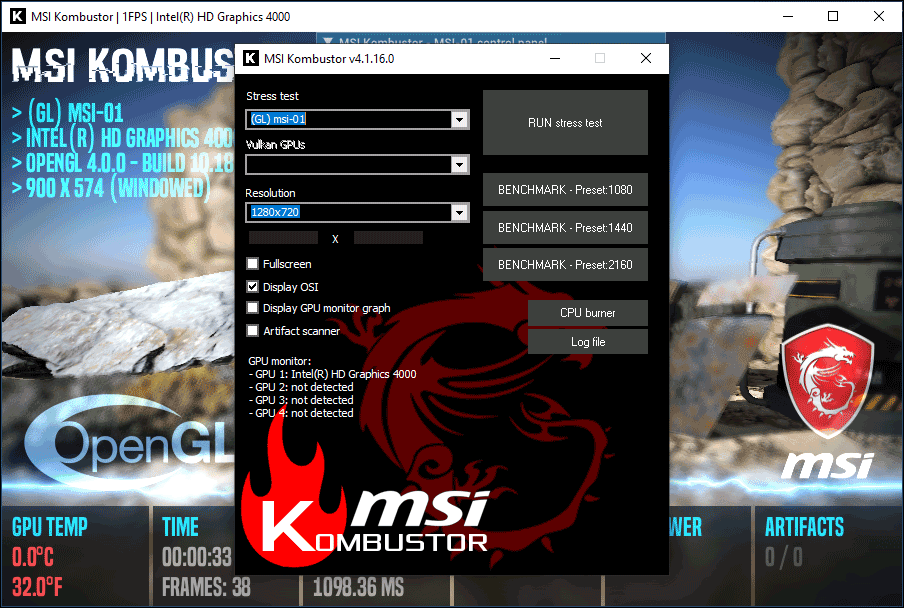Screen dimensions: 904x608
Task: Click the custom width input field
Action: pyautogui.click(x=283, y=238)
